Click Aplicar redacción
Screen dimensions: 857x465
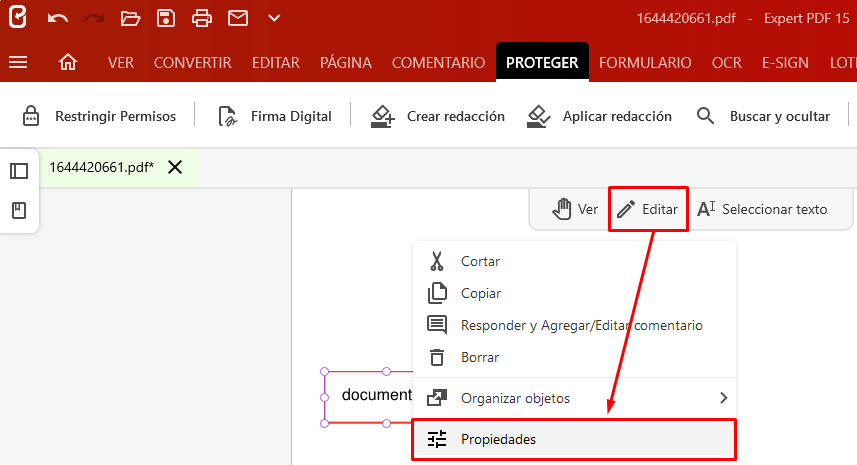[x=599, y=116]
